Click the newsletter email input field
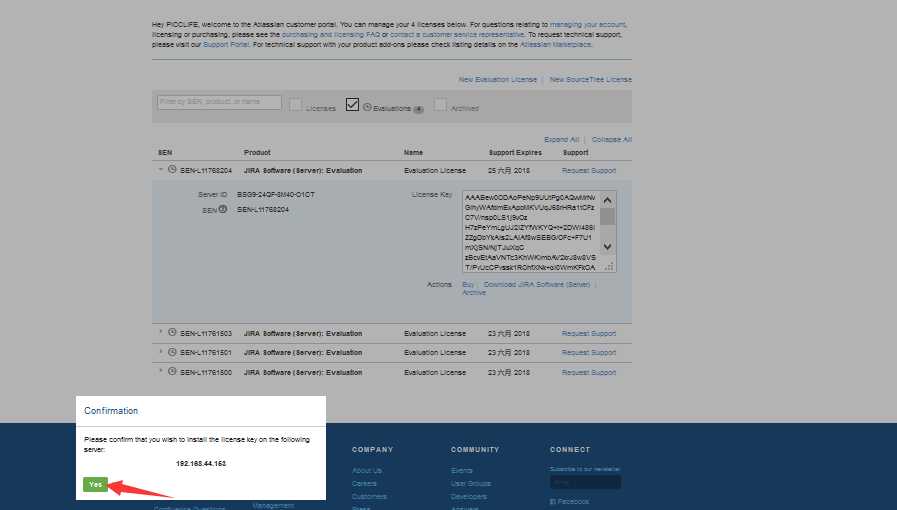 585,483
